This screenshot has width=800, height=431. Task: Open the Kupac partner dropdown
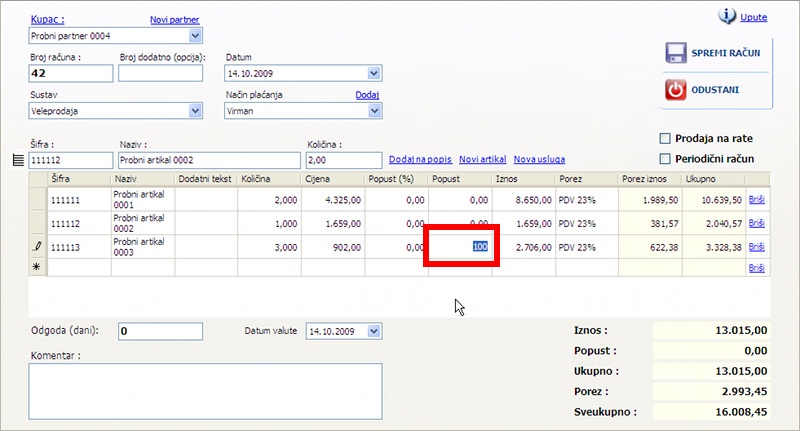pos(194,37)
